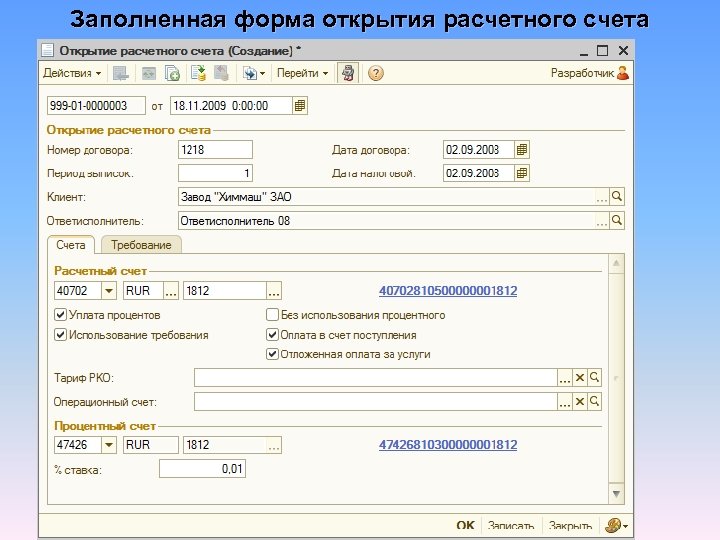This screenshot has width=720, height=540.
Task: Click the post document icon with coins
Action: pyautogui.click(x=198, y=73)
